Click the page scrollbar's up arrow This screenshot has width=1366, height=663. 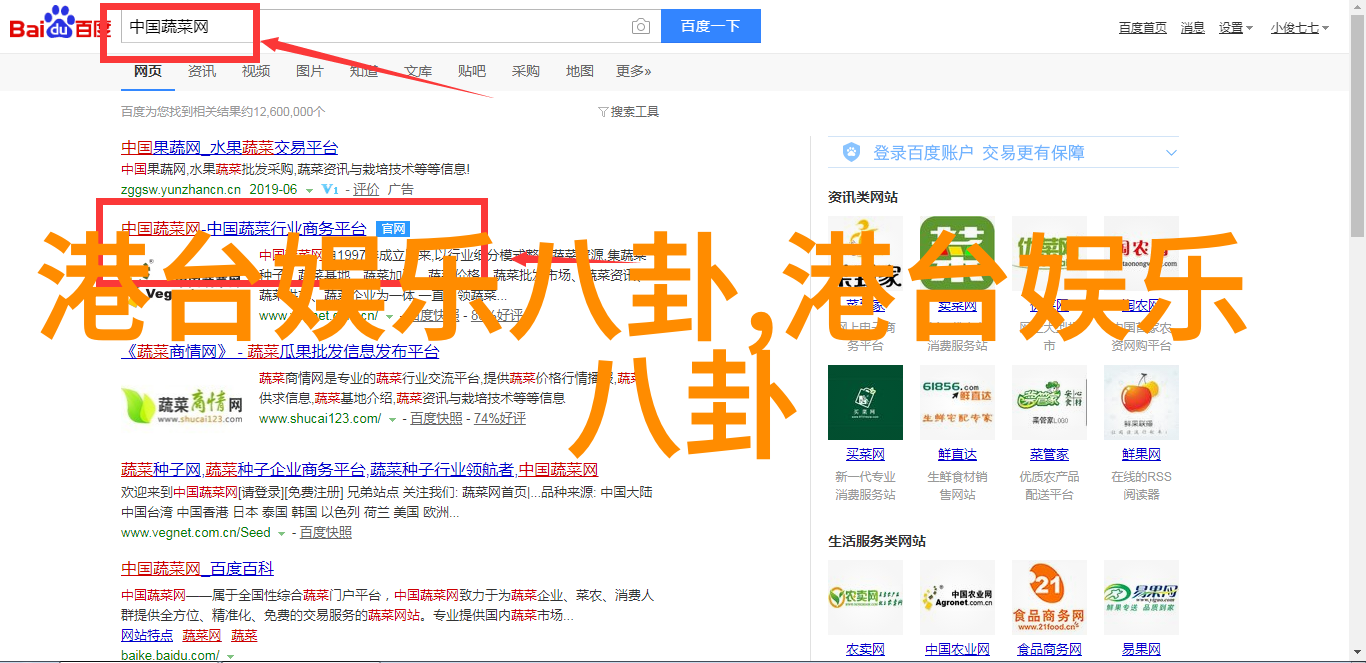(x=1357, y=9)
